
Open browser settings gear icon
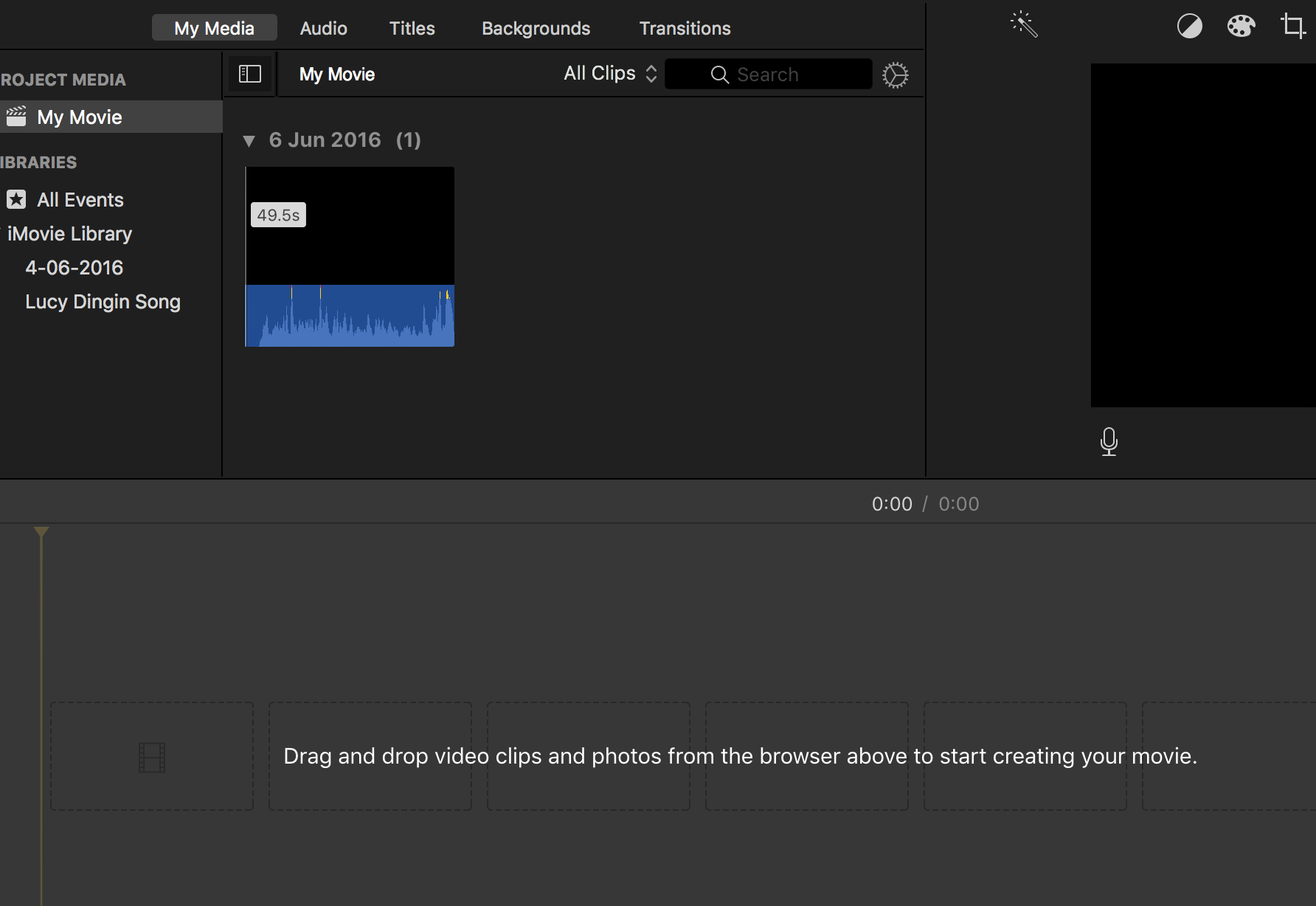tap(895, 75)
